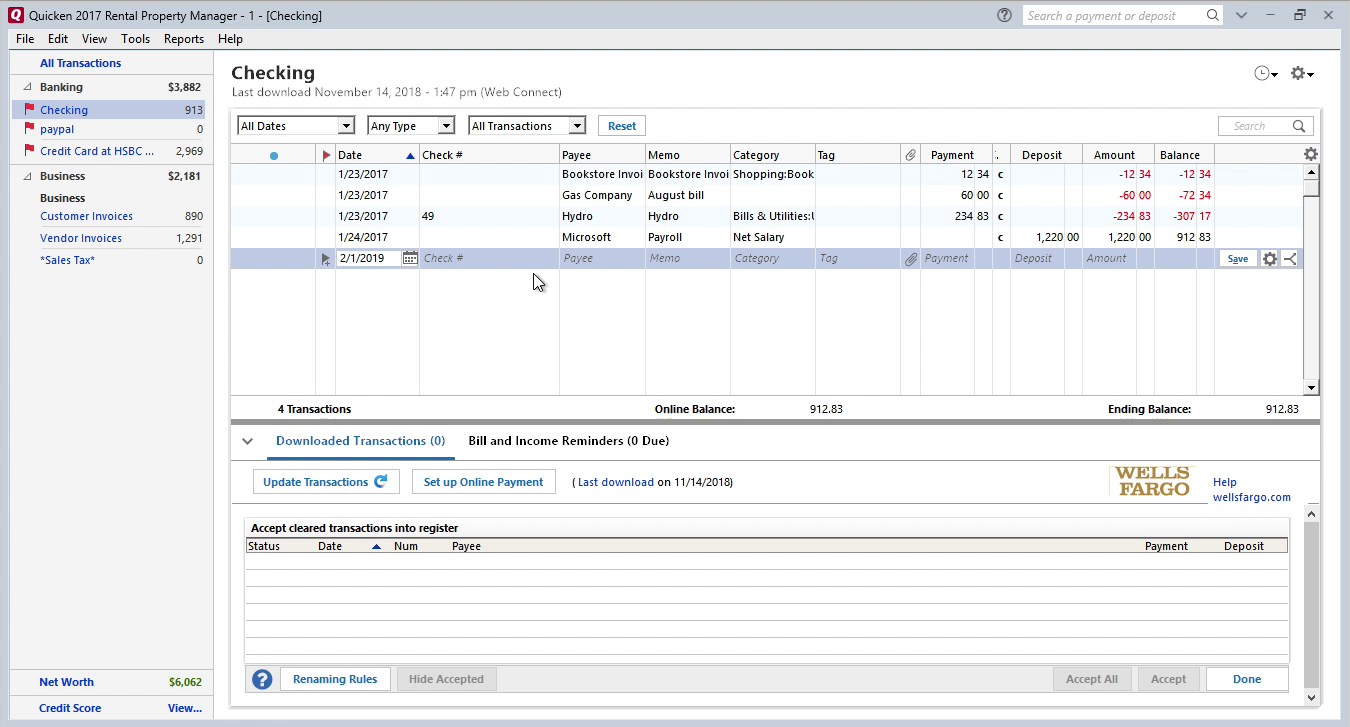Image resolution: width=1350 pixels, height=727 pixels.
Task: Collapse the Banking section in sidebar
Action: (x=28, y=88)
